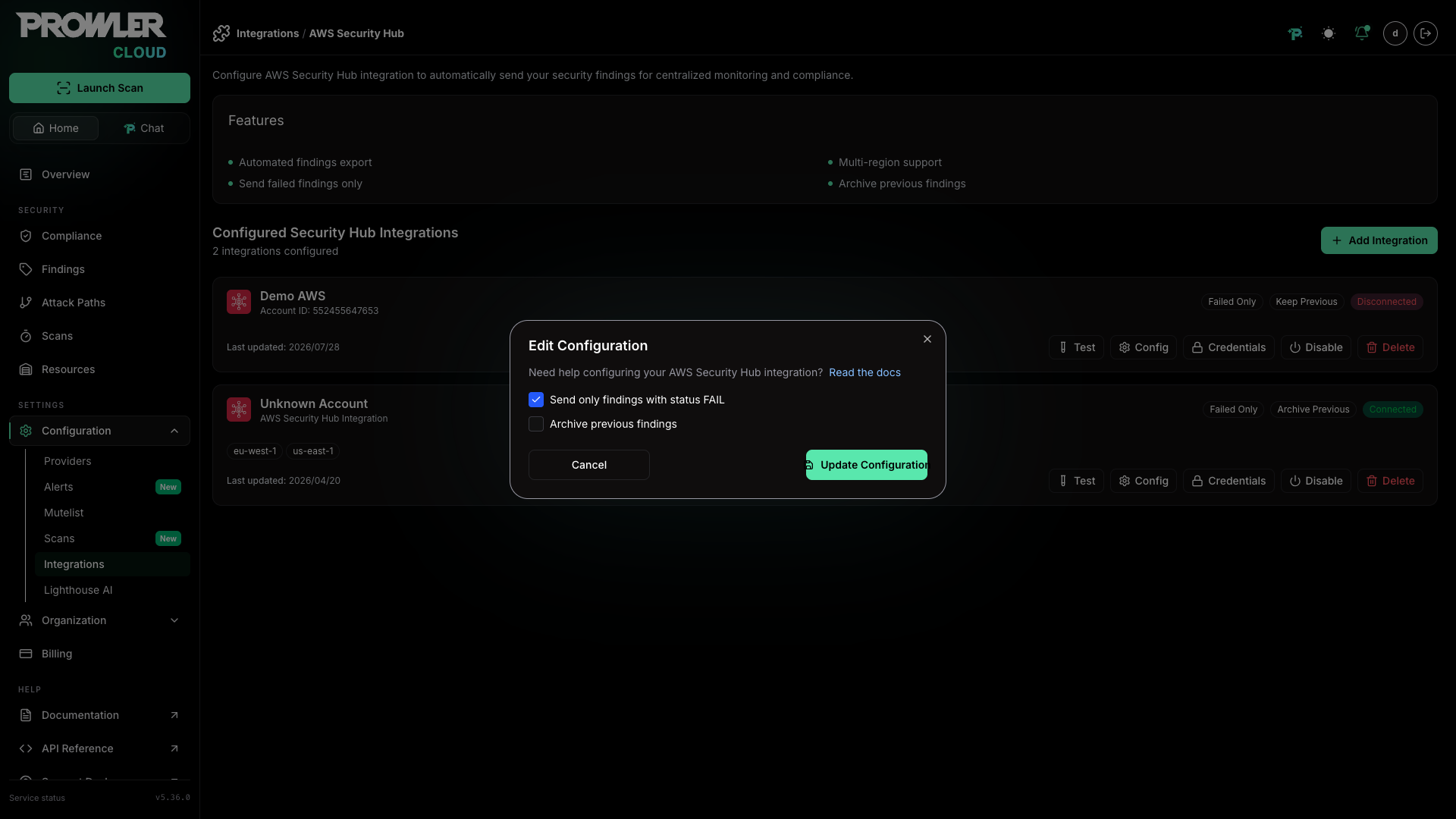The height and width of the screenshot is (819, 1456).
Task: Open Documentation external link arrow
Action: [x=174, y=715]
